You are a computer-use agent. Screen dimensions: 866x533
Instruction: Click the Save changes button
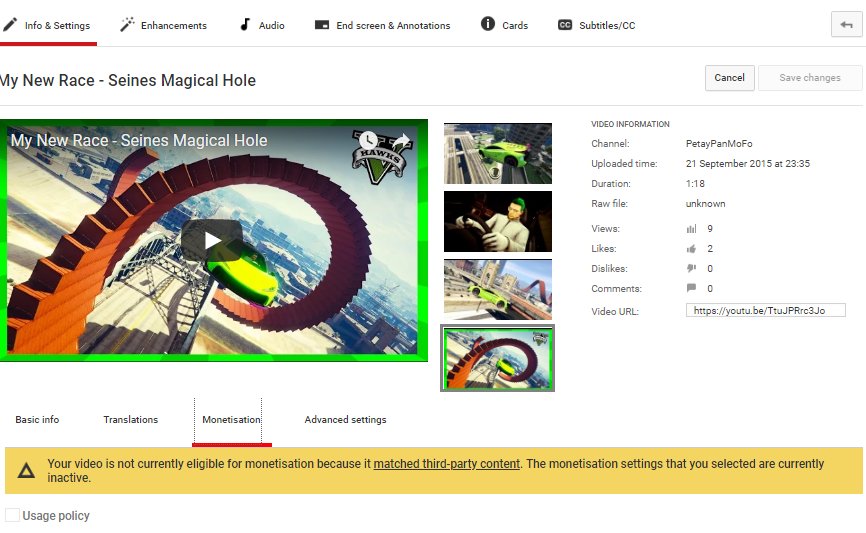pyautogui.click(x=810, y=78)
